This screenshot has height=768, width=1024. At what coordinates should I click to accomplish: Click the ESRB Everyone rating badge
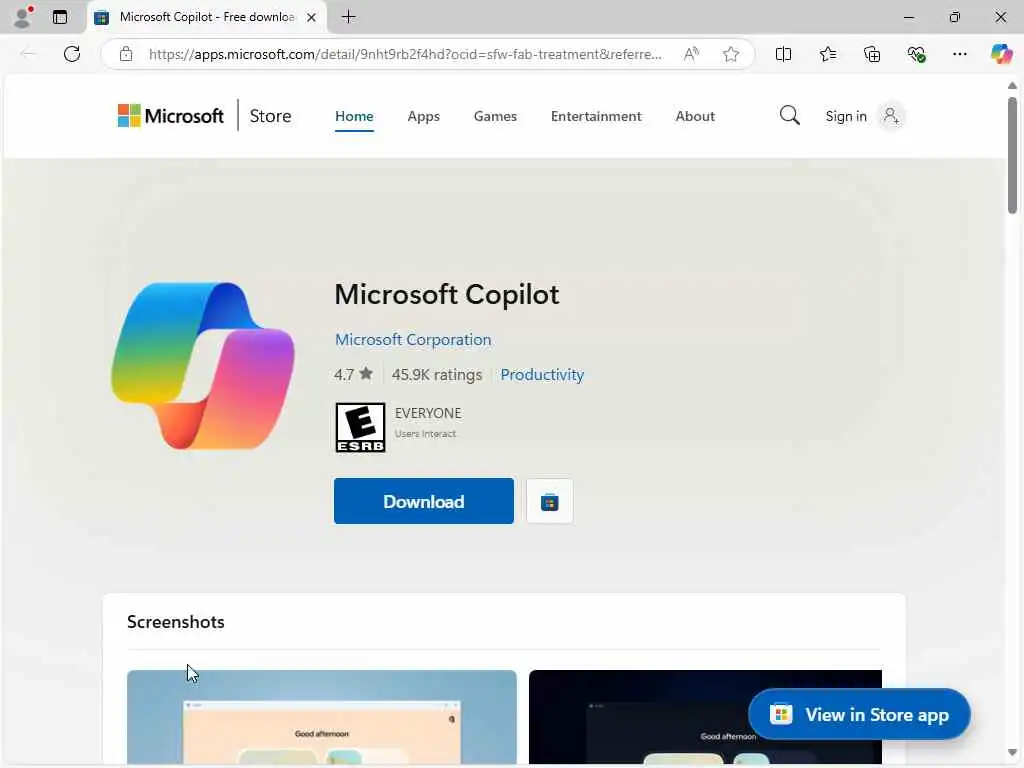tap(360, 428)
